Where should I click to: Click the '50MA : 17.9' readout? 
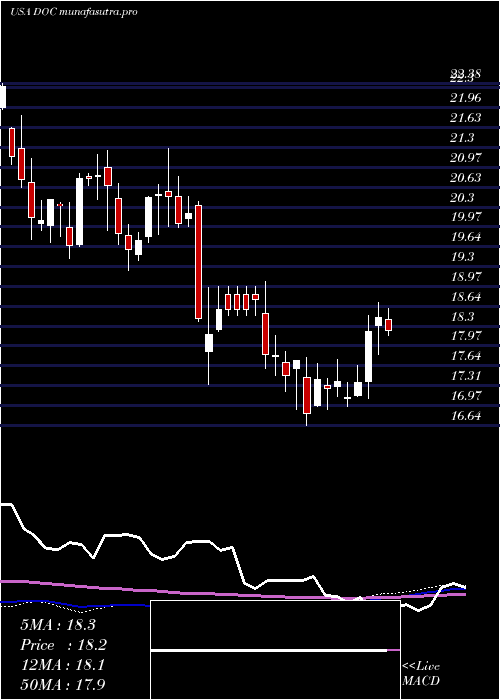(63, 684)
